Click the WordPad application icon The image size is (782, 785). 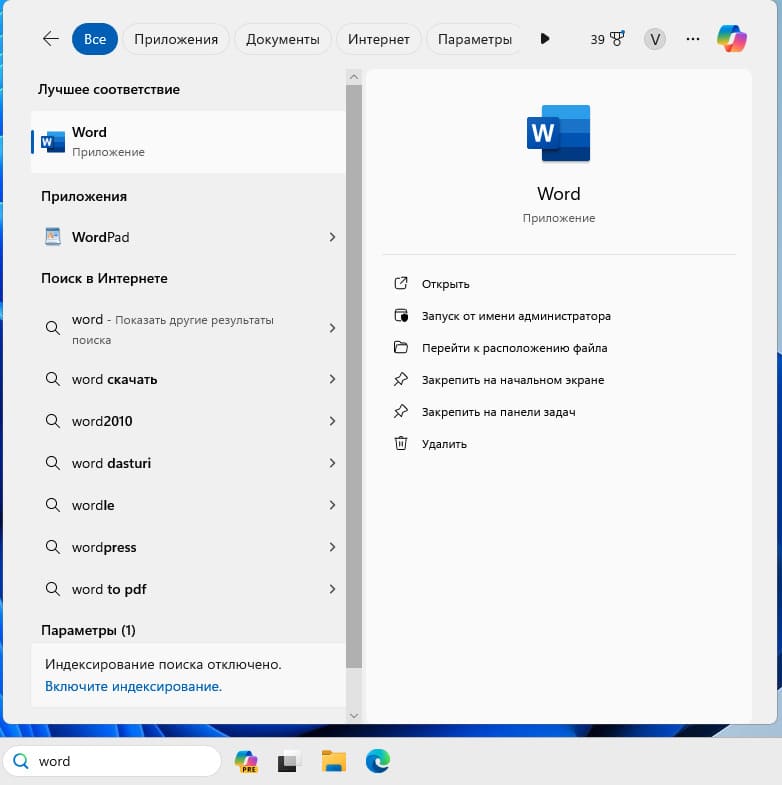click(53, 236)
